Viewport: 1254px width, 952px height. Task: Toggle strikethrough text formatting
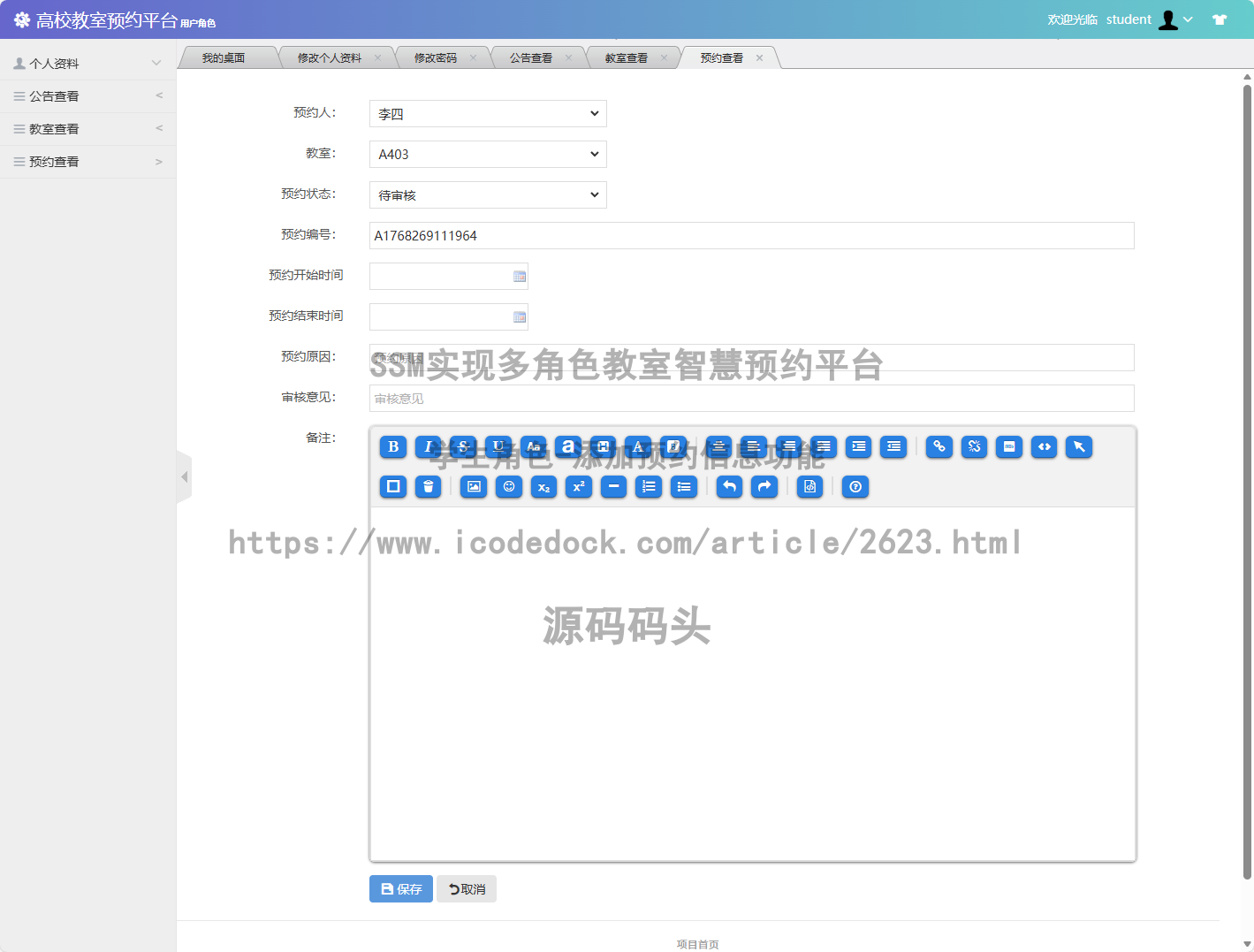(463, 447)
